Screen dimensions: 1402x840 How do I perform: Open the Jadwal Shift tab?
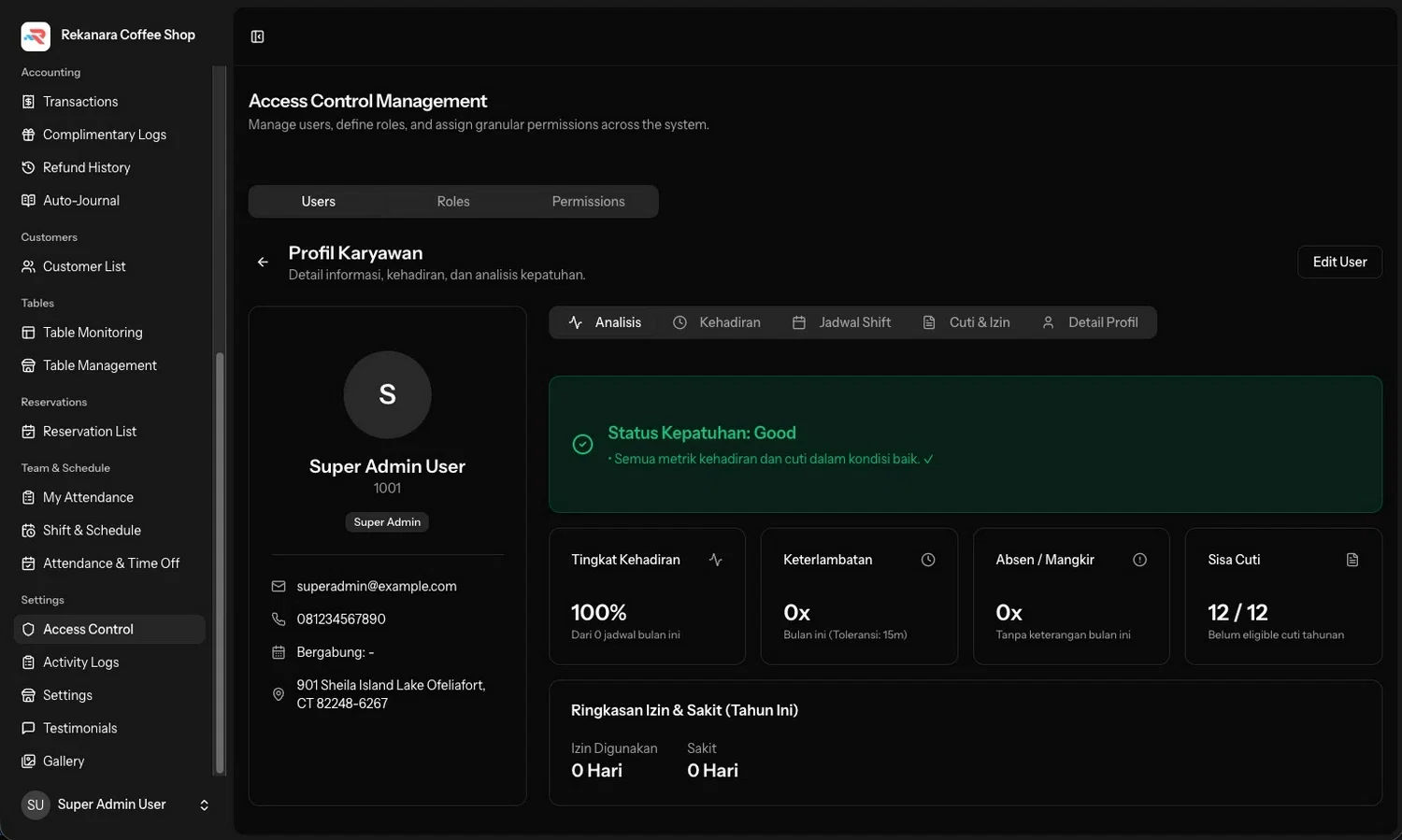pyautogui.click(x=841, y=322)
